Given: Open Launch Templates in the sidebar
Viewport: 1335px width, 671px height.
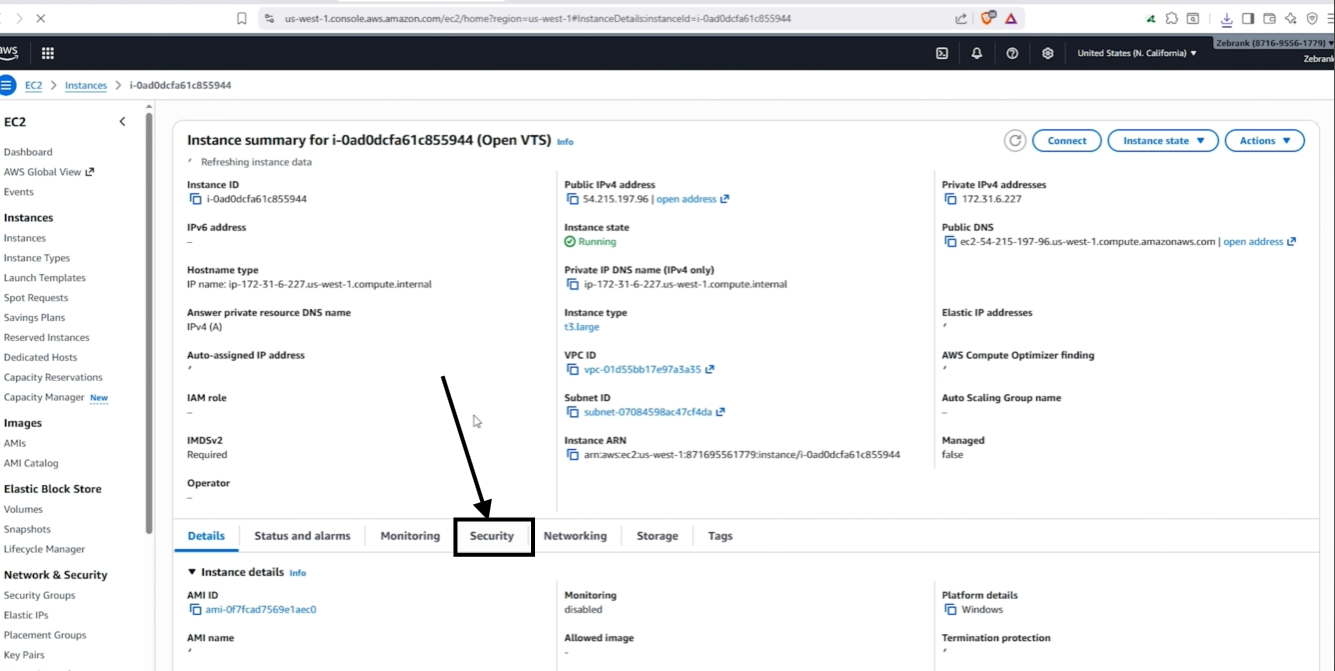Looking at the screenshot, I should point(45,278).
